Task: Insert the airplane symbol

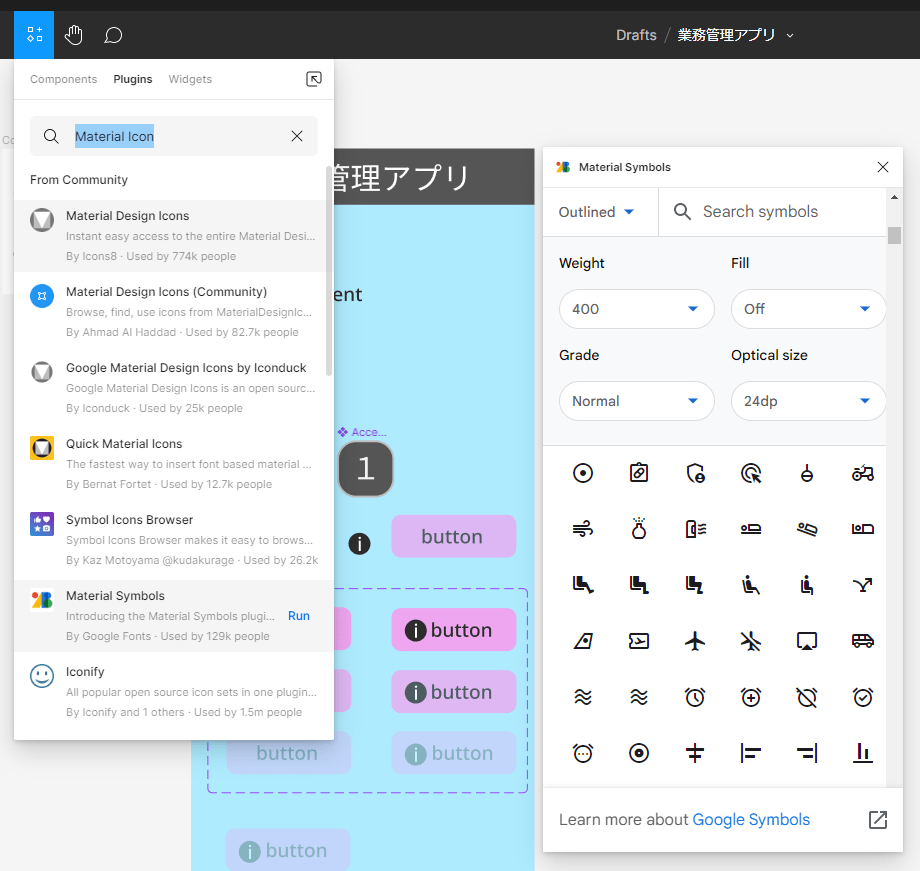Action: pyautogui.click(x=695, y=641)
